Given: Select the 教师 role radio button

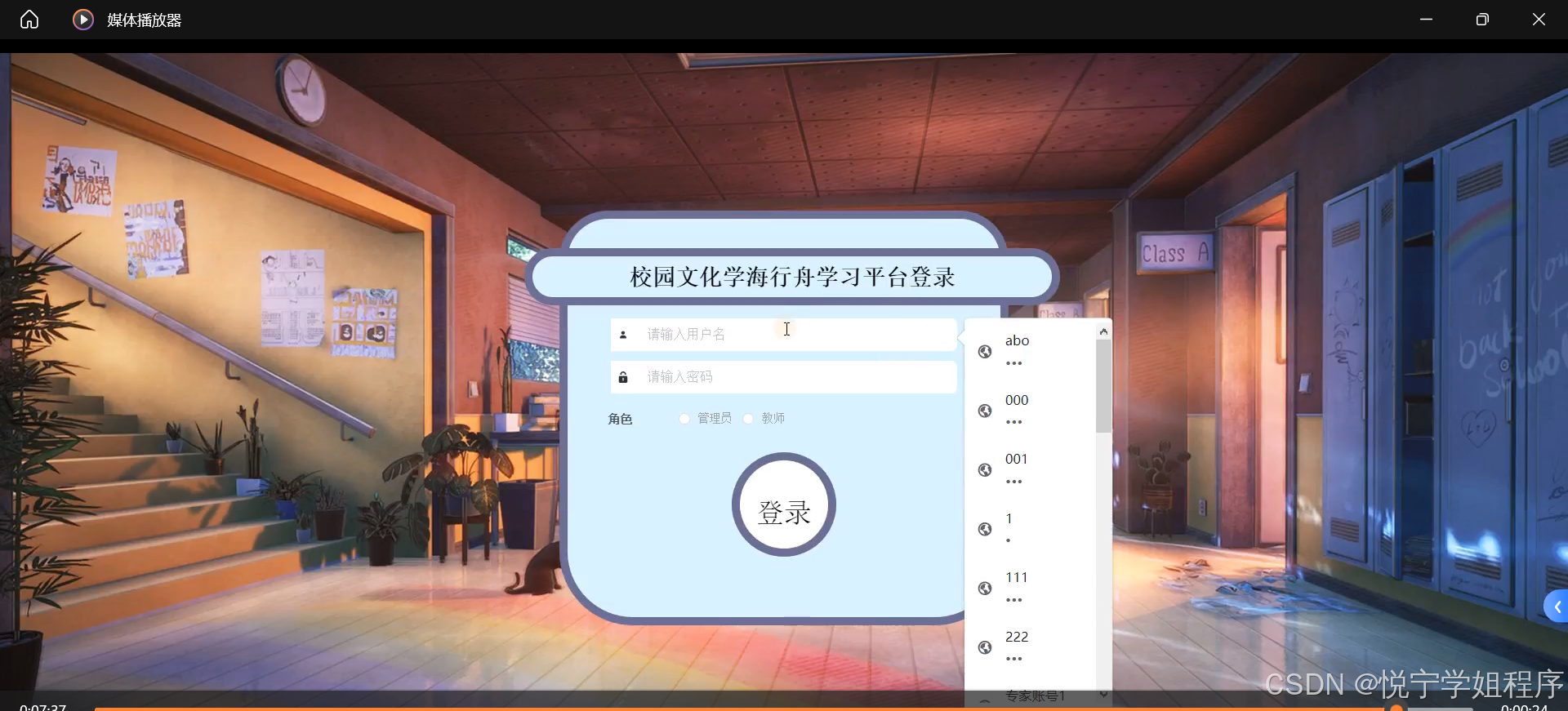Looking at the screenshot, I should (748, 419).
